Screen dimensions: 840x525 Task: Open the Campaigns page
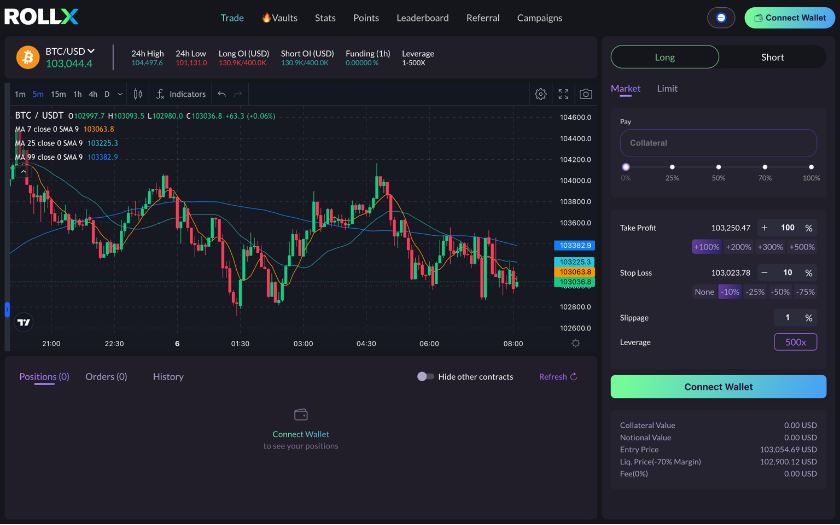coord(539,18)
